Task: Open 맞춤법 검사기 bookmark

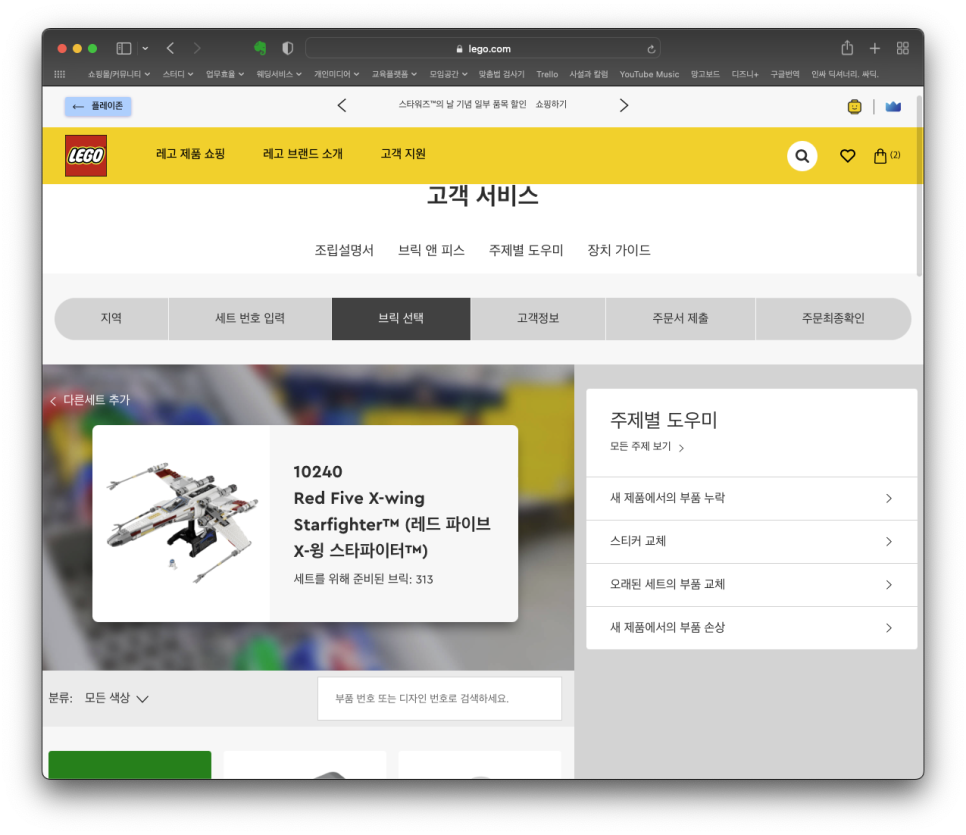Action: [501, 74]
